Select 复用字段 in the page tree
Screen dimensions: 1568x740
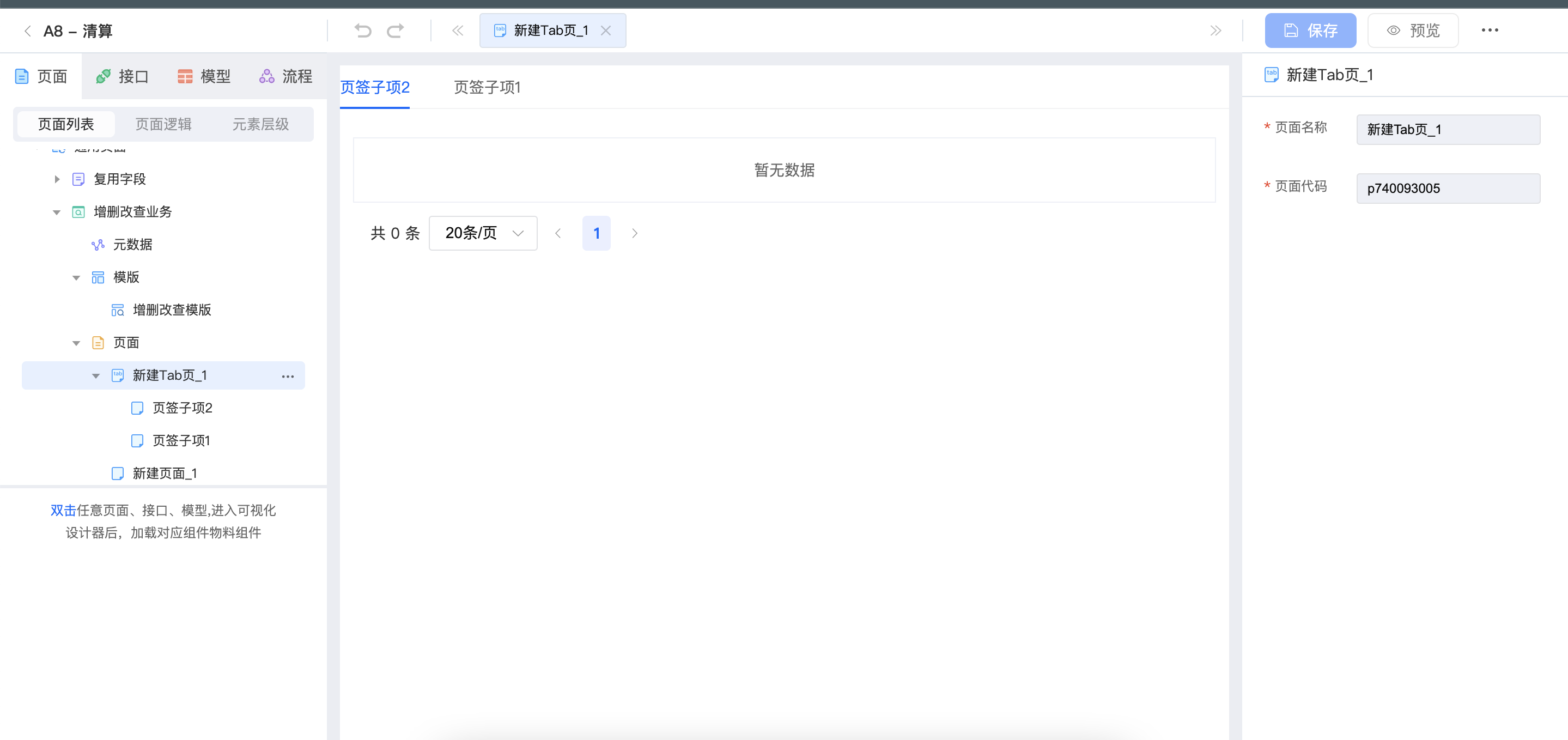tap(119, 179)
